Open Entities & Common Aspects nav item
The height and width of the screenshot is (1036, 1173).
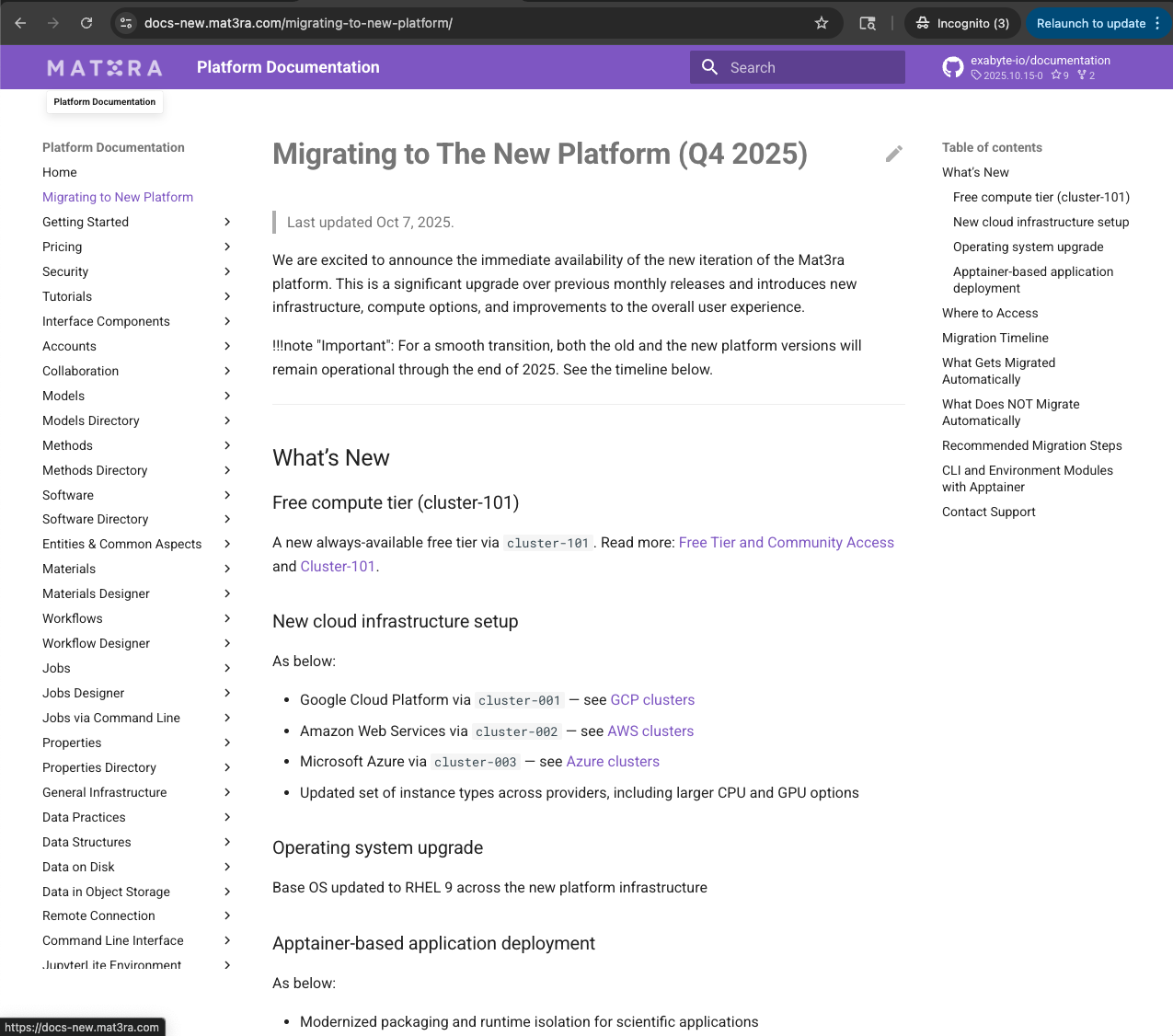point(122,544)
